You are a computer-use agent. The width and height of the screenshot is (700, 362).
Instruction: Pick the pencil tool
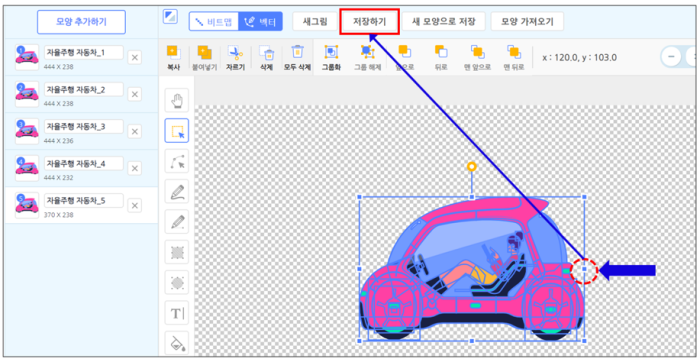tap(177, 221)
